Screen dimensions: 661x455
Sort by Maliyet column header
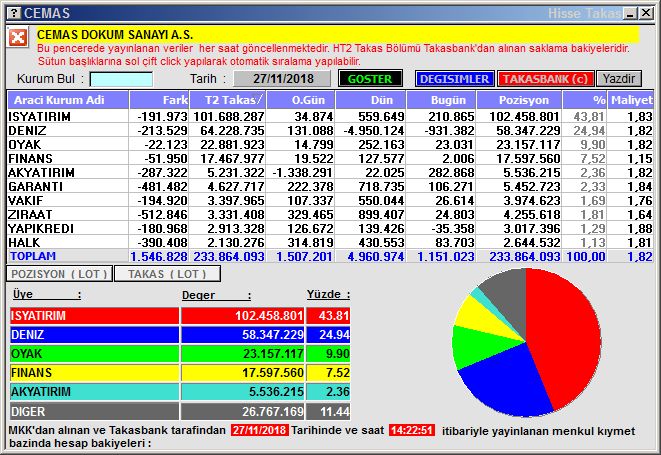pyautogui.click(x=631, y=100)
